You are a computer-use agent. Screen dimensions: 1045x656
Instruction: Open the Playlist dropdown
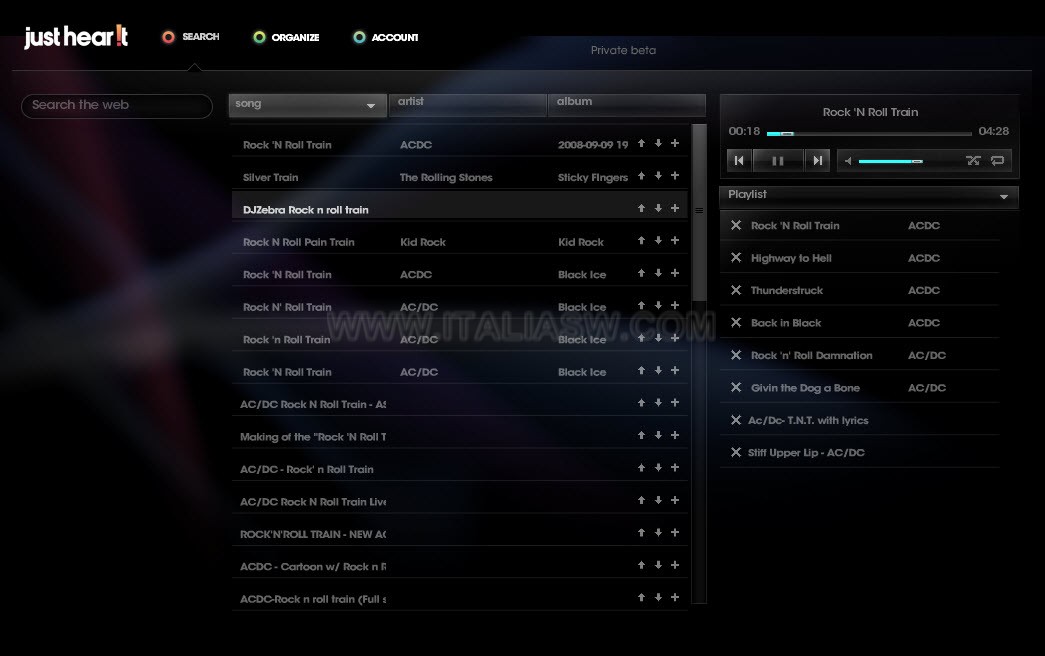[x=869, y=196]
